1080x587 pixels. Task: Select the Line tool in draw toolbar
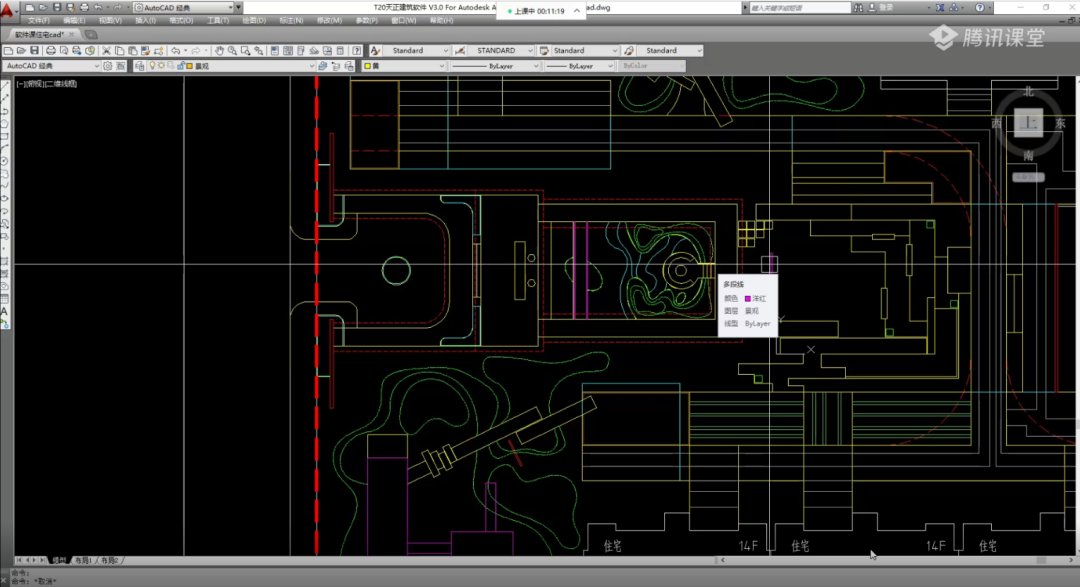click(x=5, y=86)
